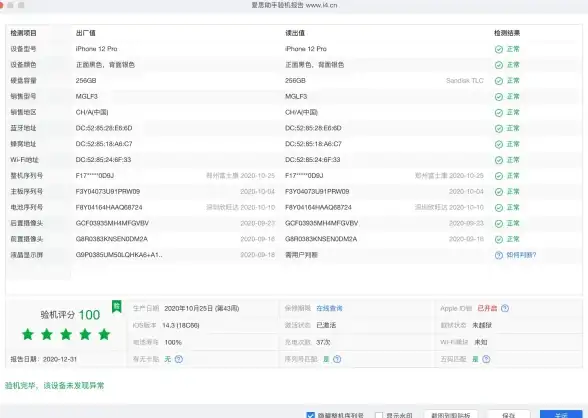Click the 保存 button

pos(508,415)
